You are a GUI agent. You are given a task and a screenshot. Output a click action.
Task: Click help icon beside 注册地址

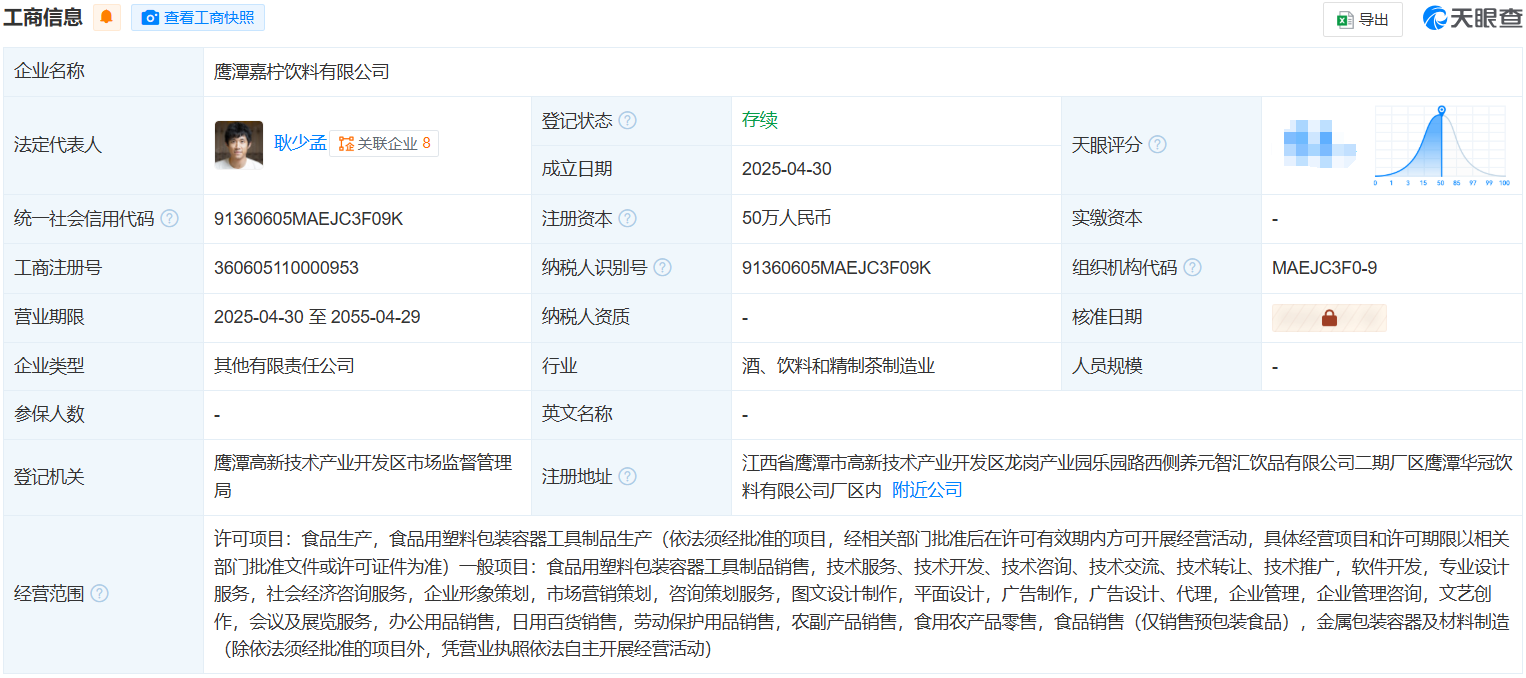pyautogui.click(x=627, y=477)
